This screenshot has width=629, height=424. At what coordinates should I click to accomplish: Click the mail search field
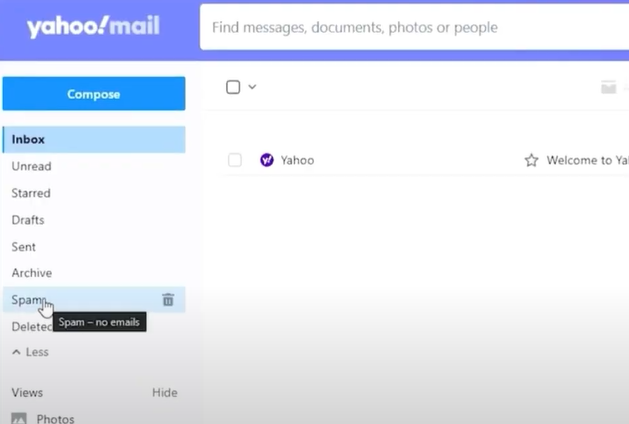414,27
